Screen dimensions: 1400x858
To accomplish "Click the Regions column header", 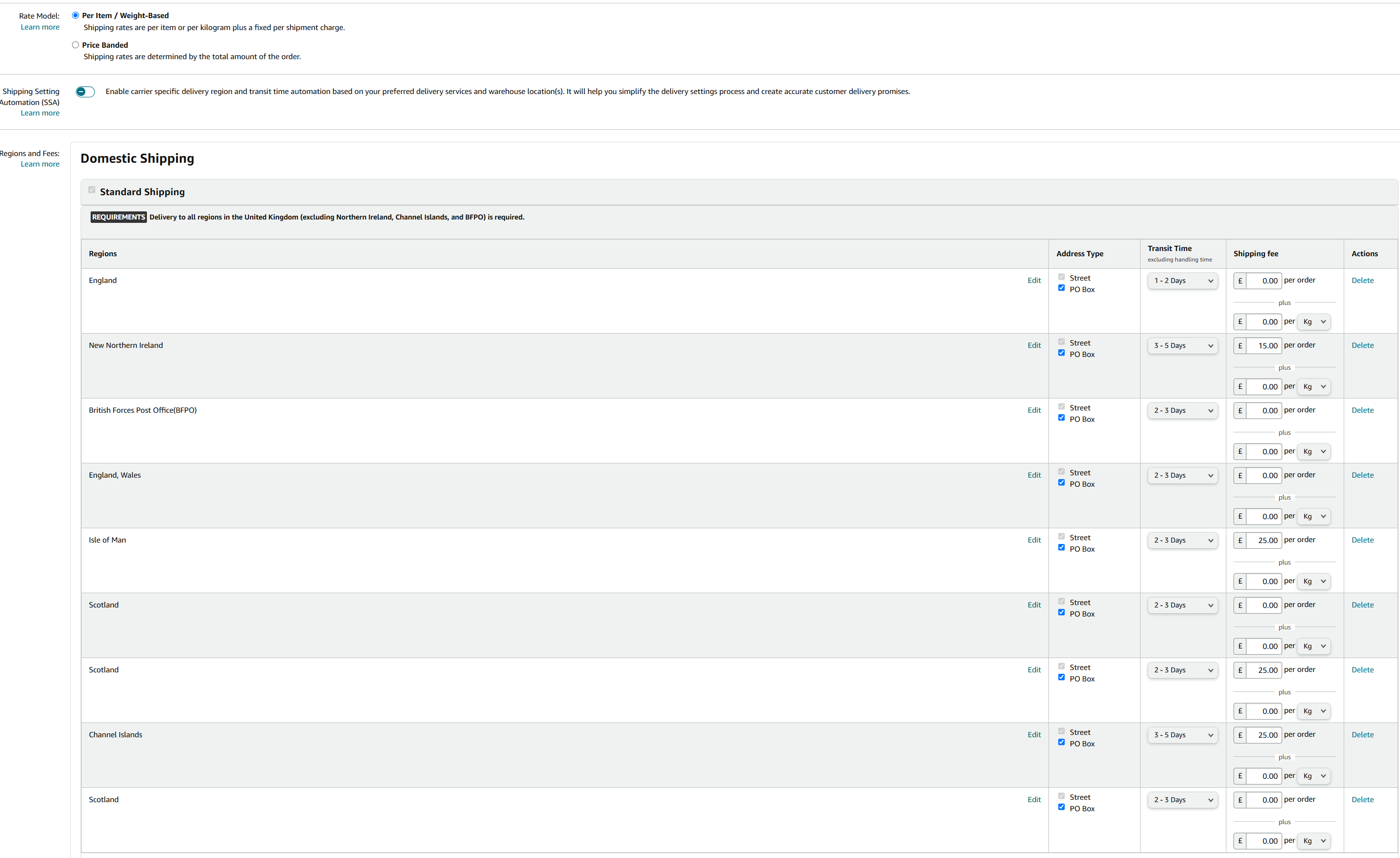I will coord(103,253).
